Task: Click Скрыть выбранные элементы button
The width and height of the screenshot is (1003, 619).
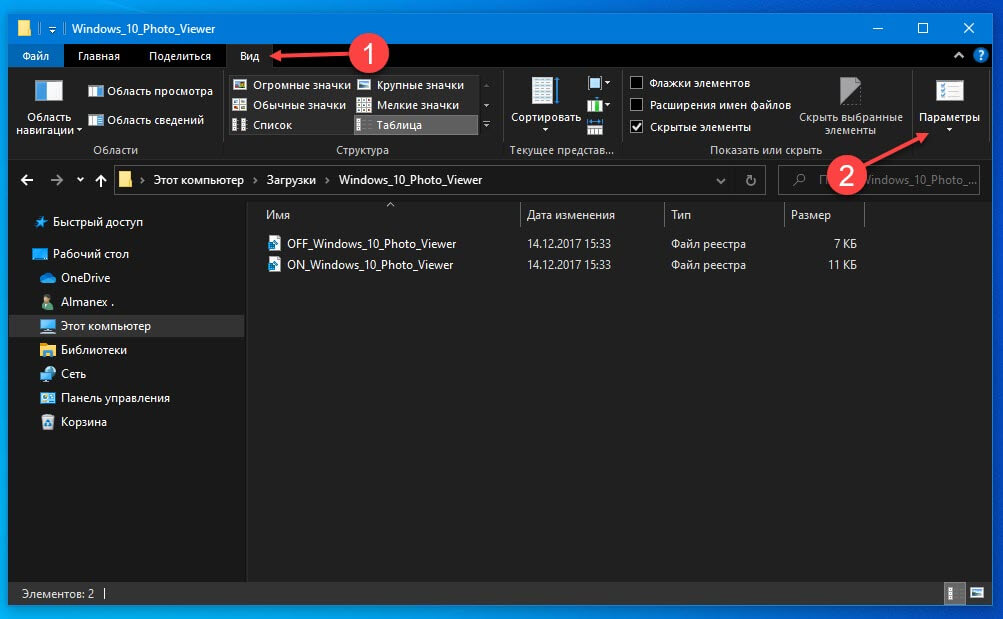Action: click(x=850, y=106)
